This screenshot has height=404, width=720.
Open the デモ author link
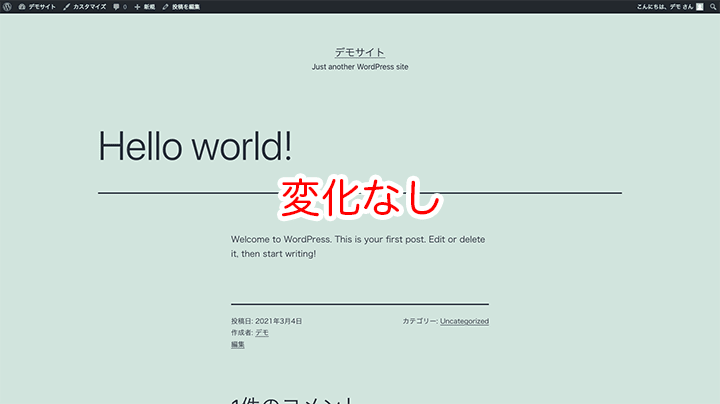pyautogui.click(x=262, y=332)
